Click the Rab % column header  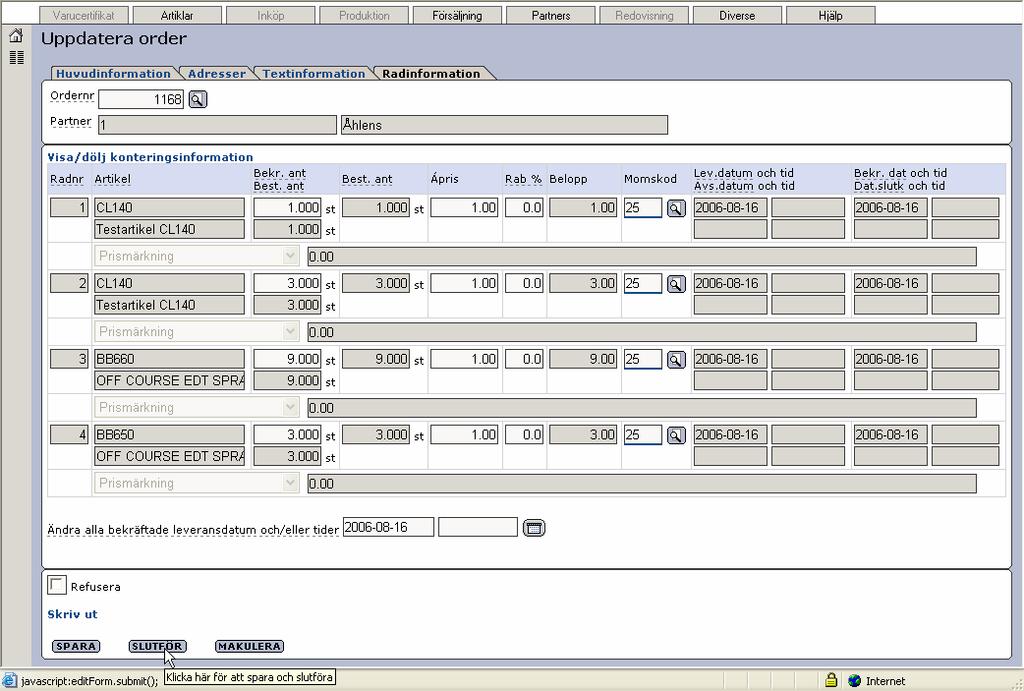[523, 179]
